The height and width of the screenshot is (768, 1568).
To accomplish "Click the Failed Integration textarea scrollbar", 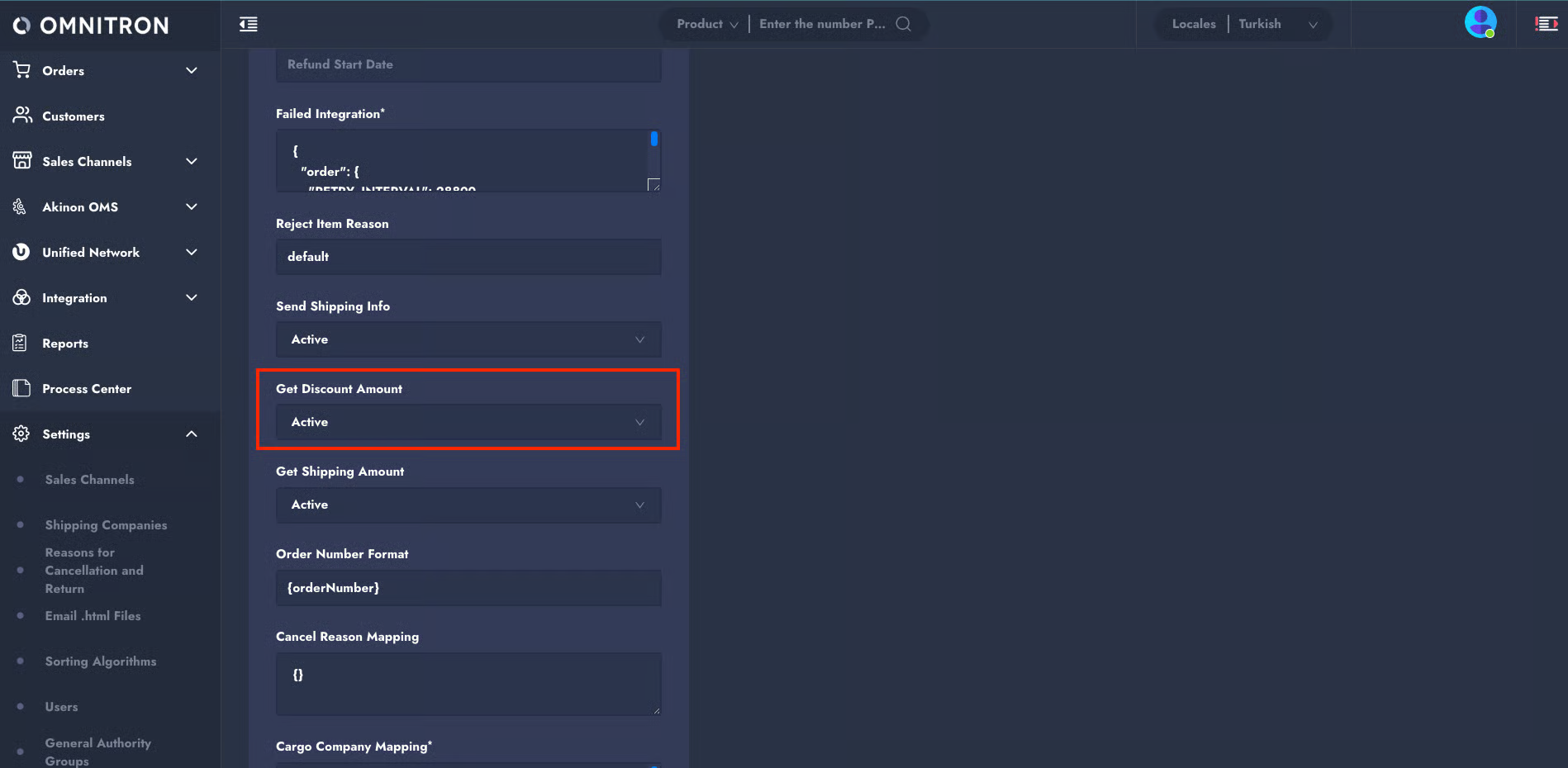I will click(653, 140).
